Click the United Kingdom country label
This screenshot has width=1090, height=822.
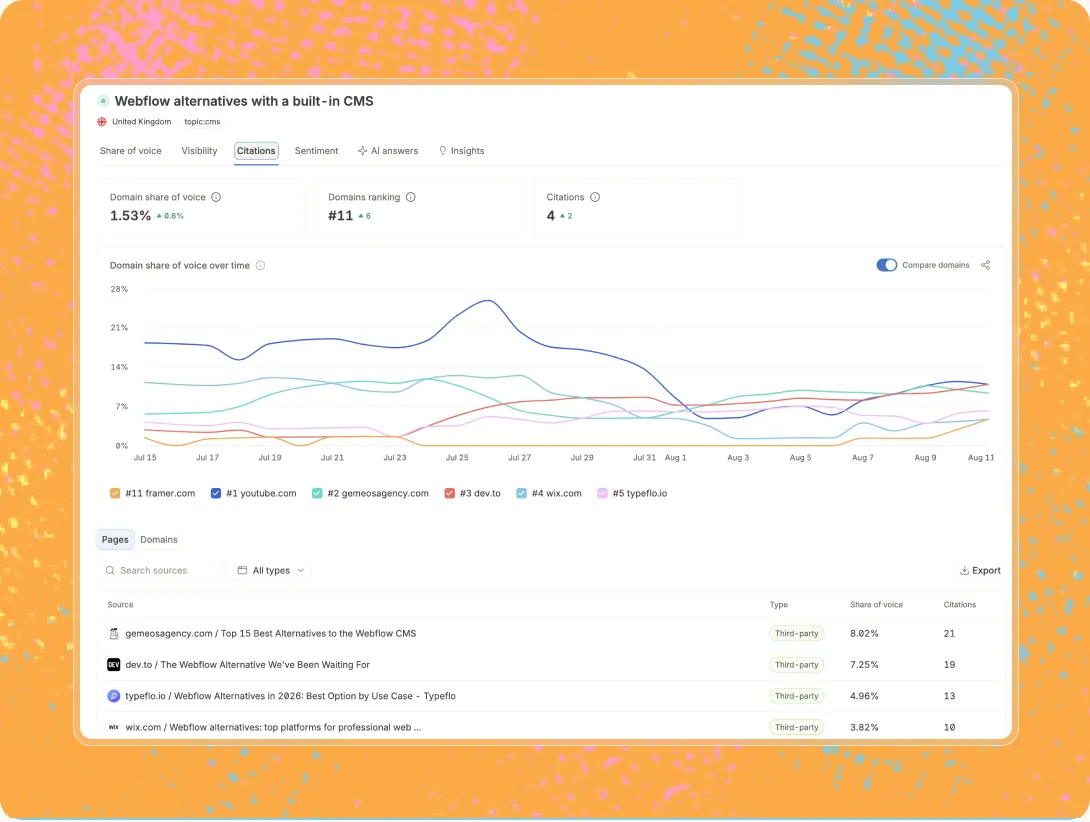tap(142, 122)
